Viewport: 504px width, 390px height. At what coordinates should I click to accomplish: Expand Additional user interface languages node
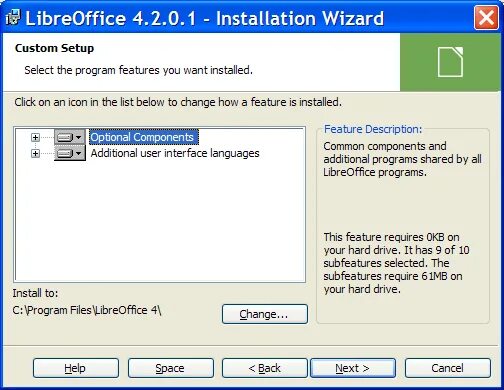[x=35, y=153]
